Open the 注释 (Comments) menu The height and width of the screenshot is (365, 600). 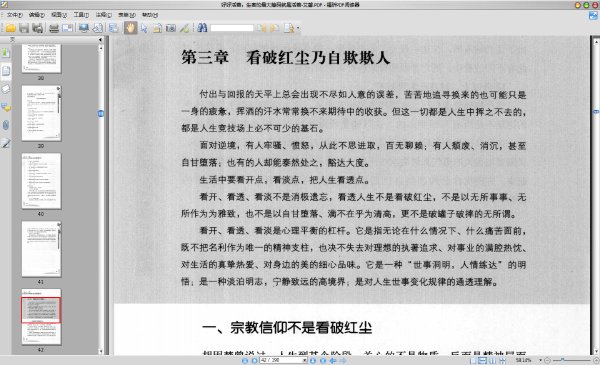103,15
